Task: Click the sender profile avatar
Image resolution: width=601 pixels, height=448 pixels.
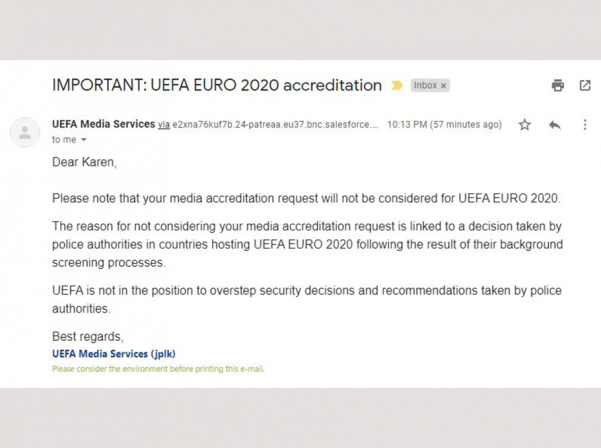Action: (25, 132)
